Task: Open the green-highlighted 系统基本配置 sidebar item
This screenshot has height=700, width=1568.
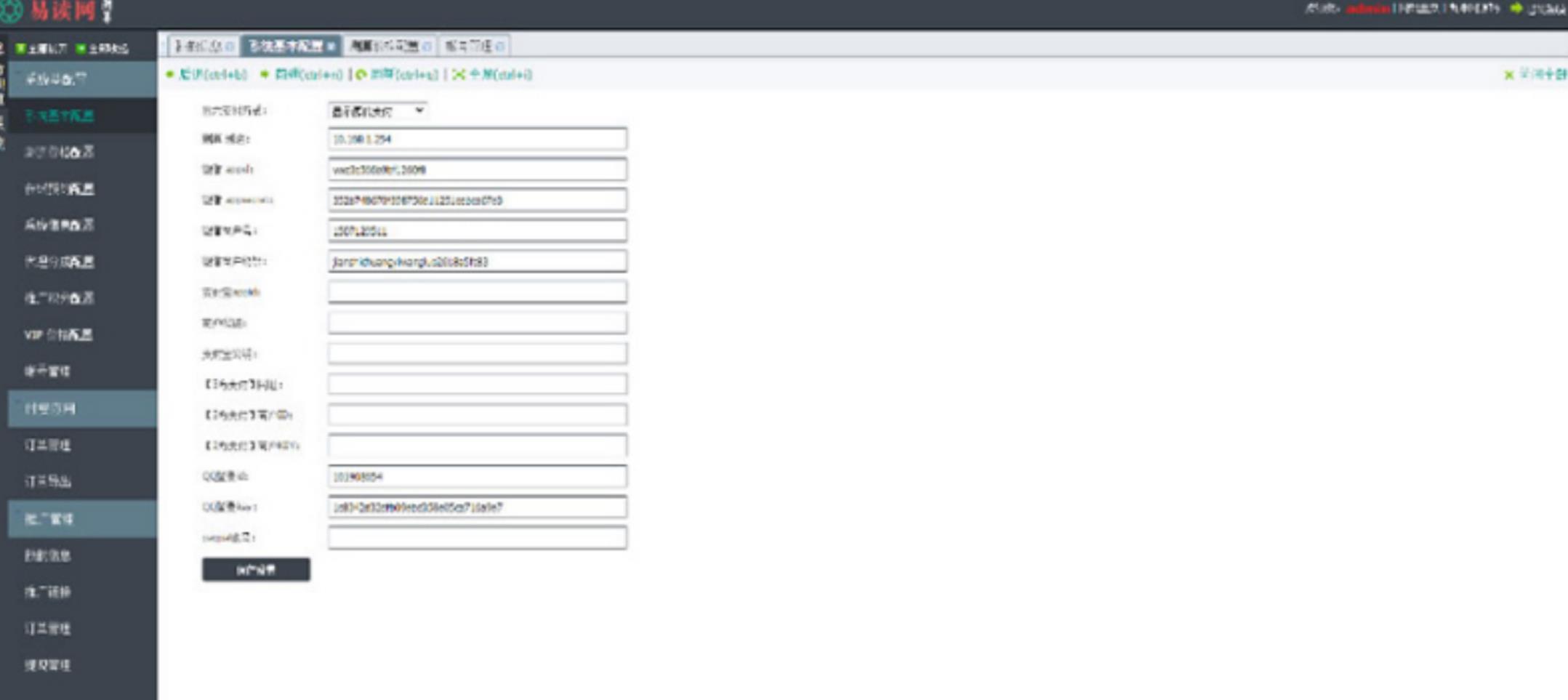Action: pos(82,116)
